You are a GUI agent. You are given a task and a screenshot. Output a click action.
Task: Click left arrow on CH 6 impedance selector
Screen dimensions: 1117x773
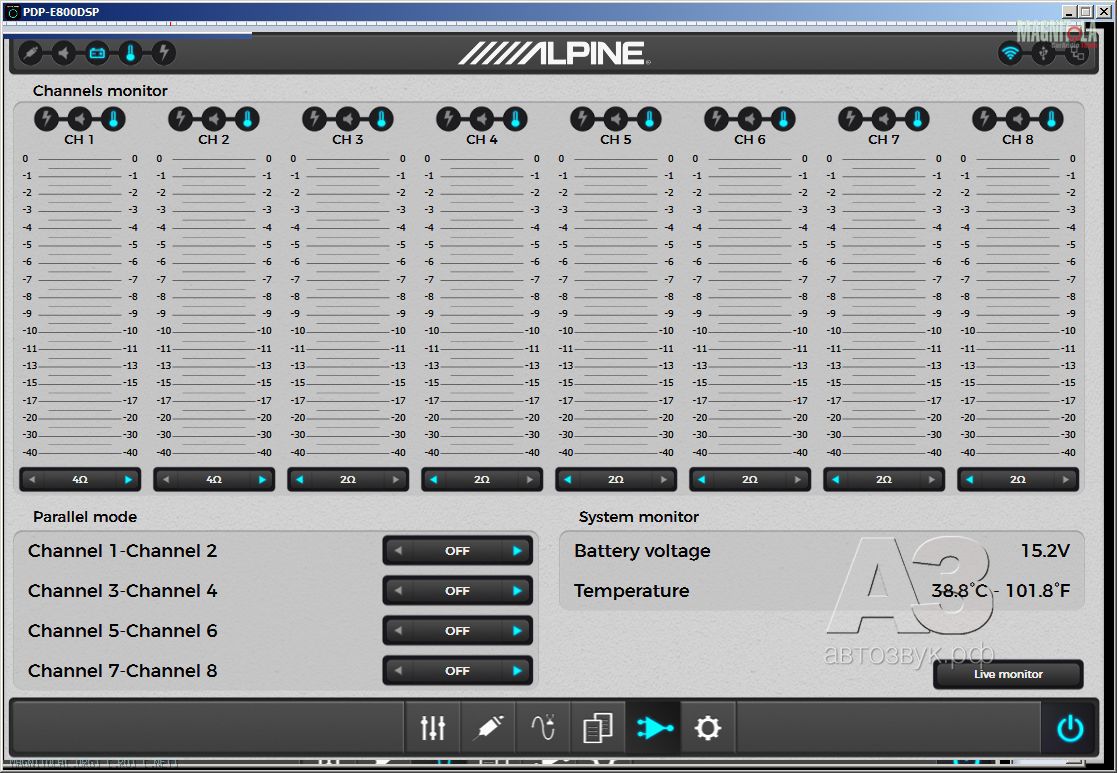click(702, 479)
